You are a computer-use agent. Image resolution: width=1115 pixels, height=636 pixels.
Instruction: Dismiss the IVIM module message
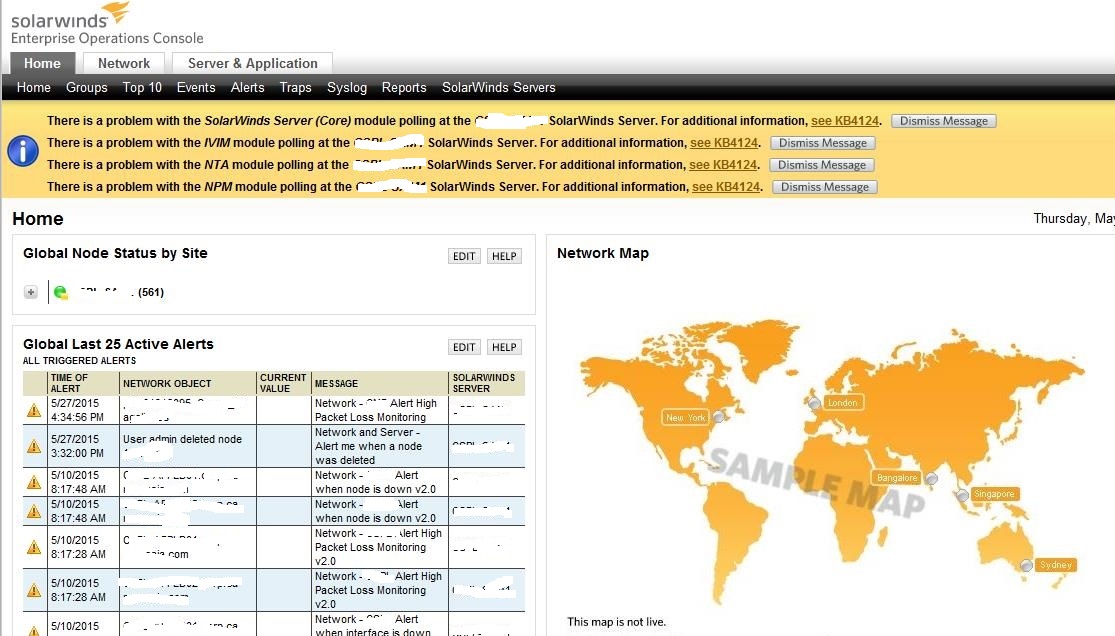click(823, 143)
